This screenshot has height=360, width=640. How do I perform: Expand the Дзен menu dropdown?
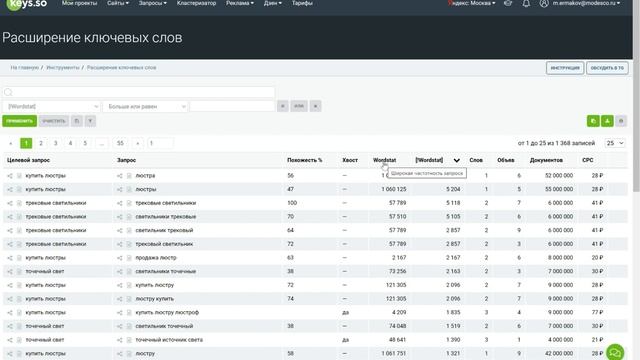click(x=272, y=3)
